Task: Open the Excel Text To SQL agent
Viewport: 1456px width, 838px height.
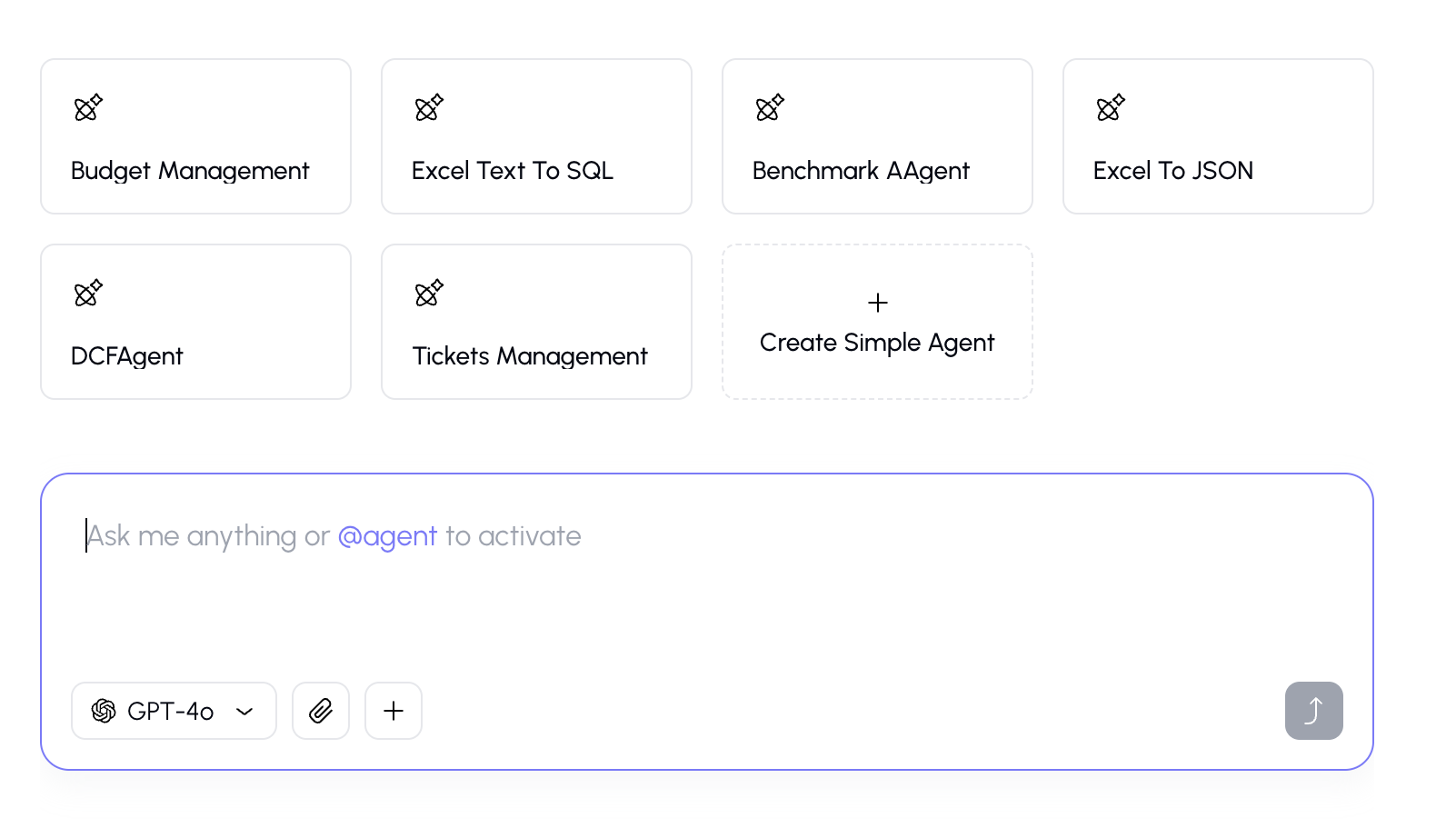Action: pyautogui.click(x=513, y=171)
